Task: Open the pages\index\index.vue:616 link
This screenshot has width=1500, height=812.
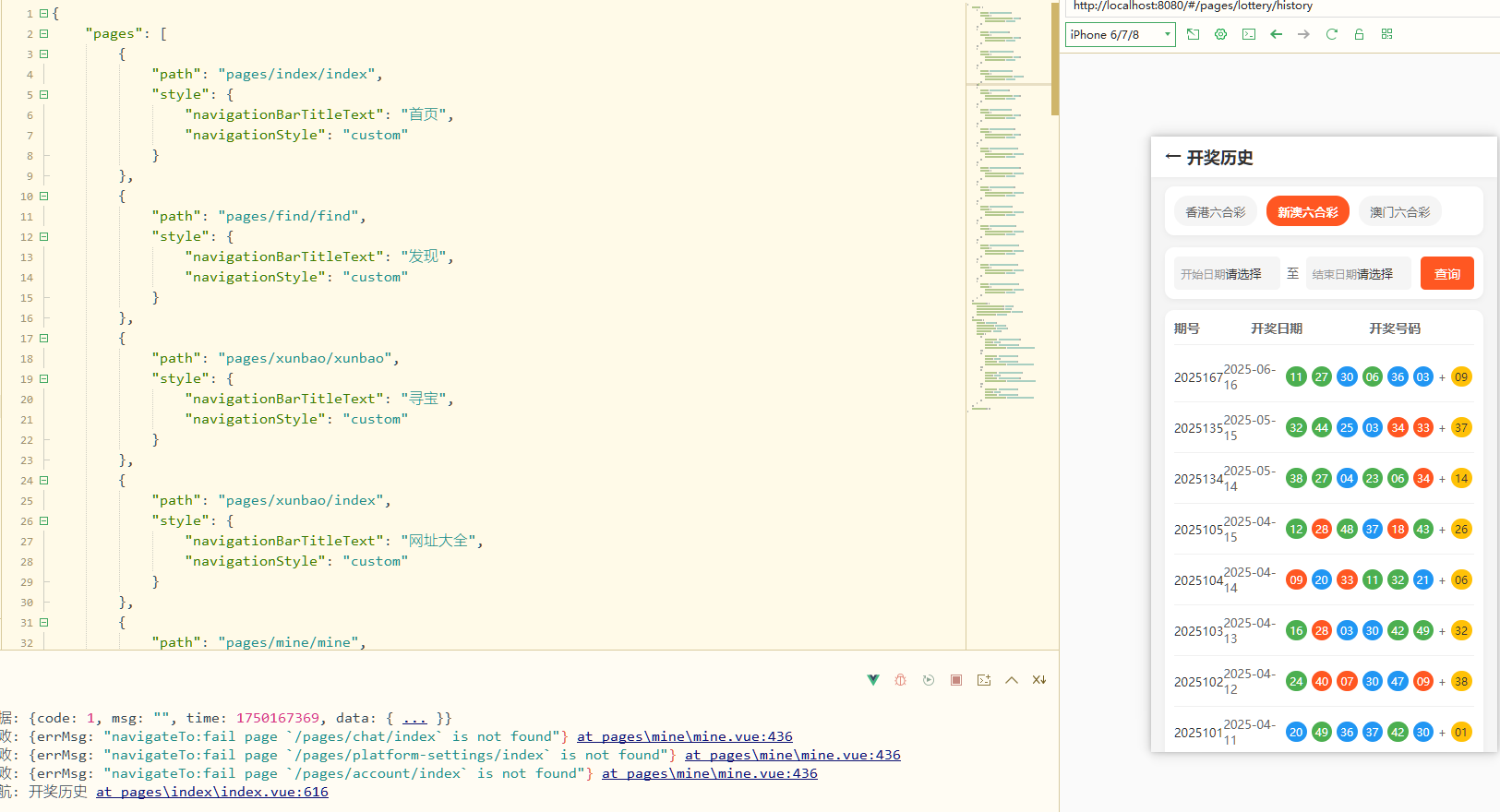Action: [x=211, y=792]
